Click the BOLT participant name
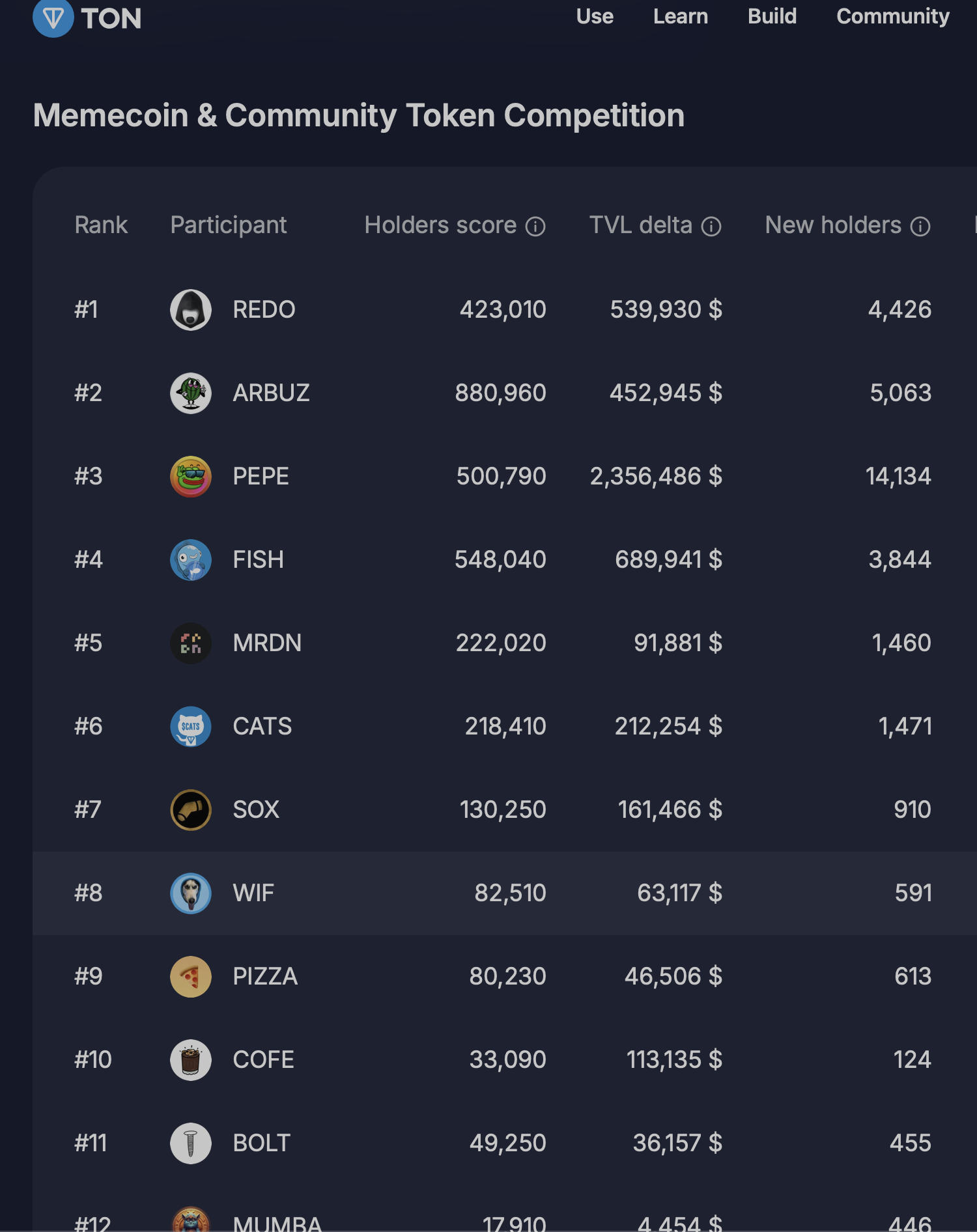 point(261,1143)
